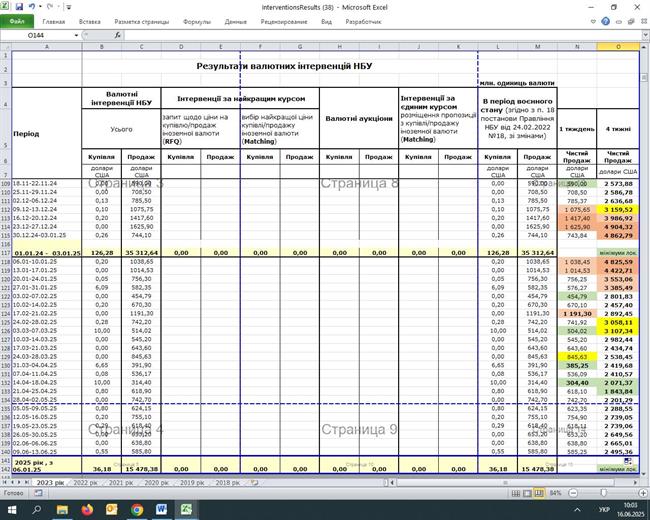Switch to the '2021 рік' sheet
The width and height of the screenshot is (650, 520).
[x=121, y=483]
